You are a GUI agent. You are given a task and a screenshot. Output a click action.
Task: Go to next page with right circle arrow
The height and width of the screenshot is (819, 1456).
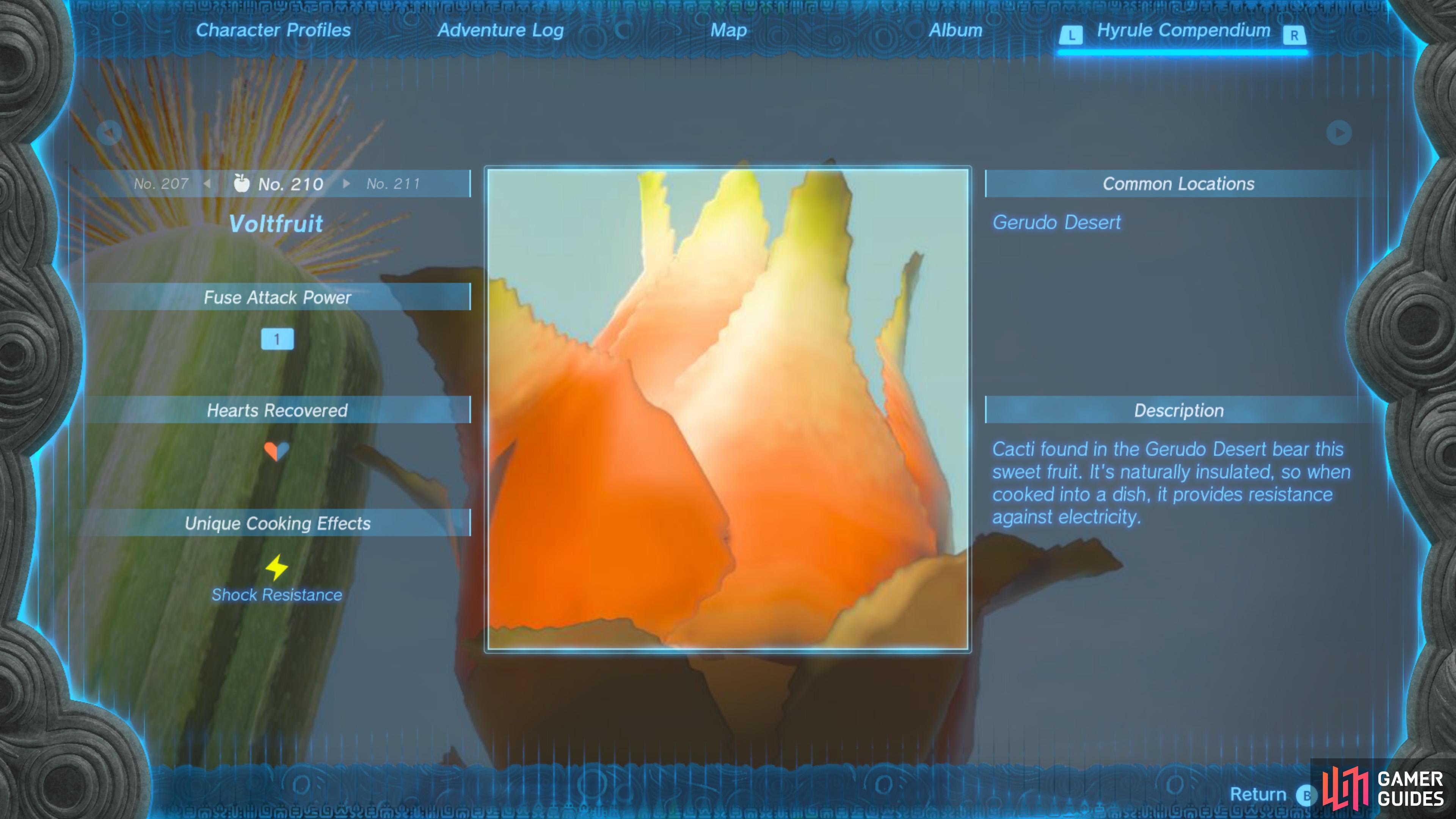point(1338,133)
